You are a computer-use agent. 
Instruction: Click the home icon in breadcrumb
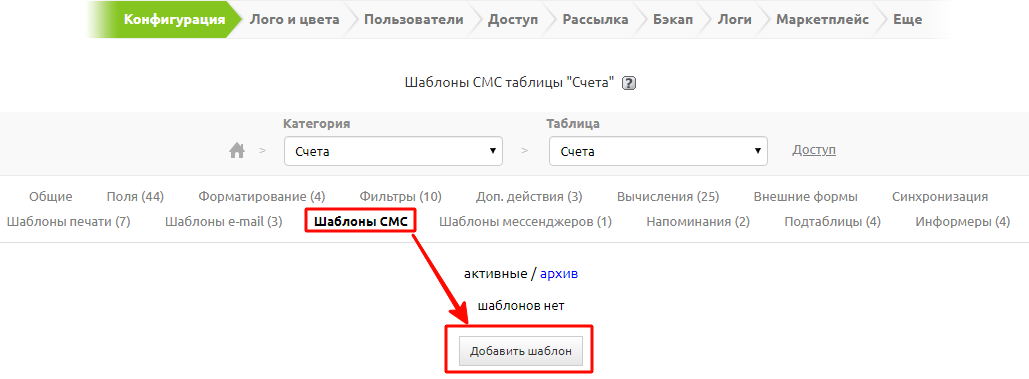236,151
